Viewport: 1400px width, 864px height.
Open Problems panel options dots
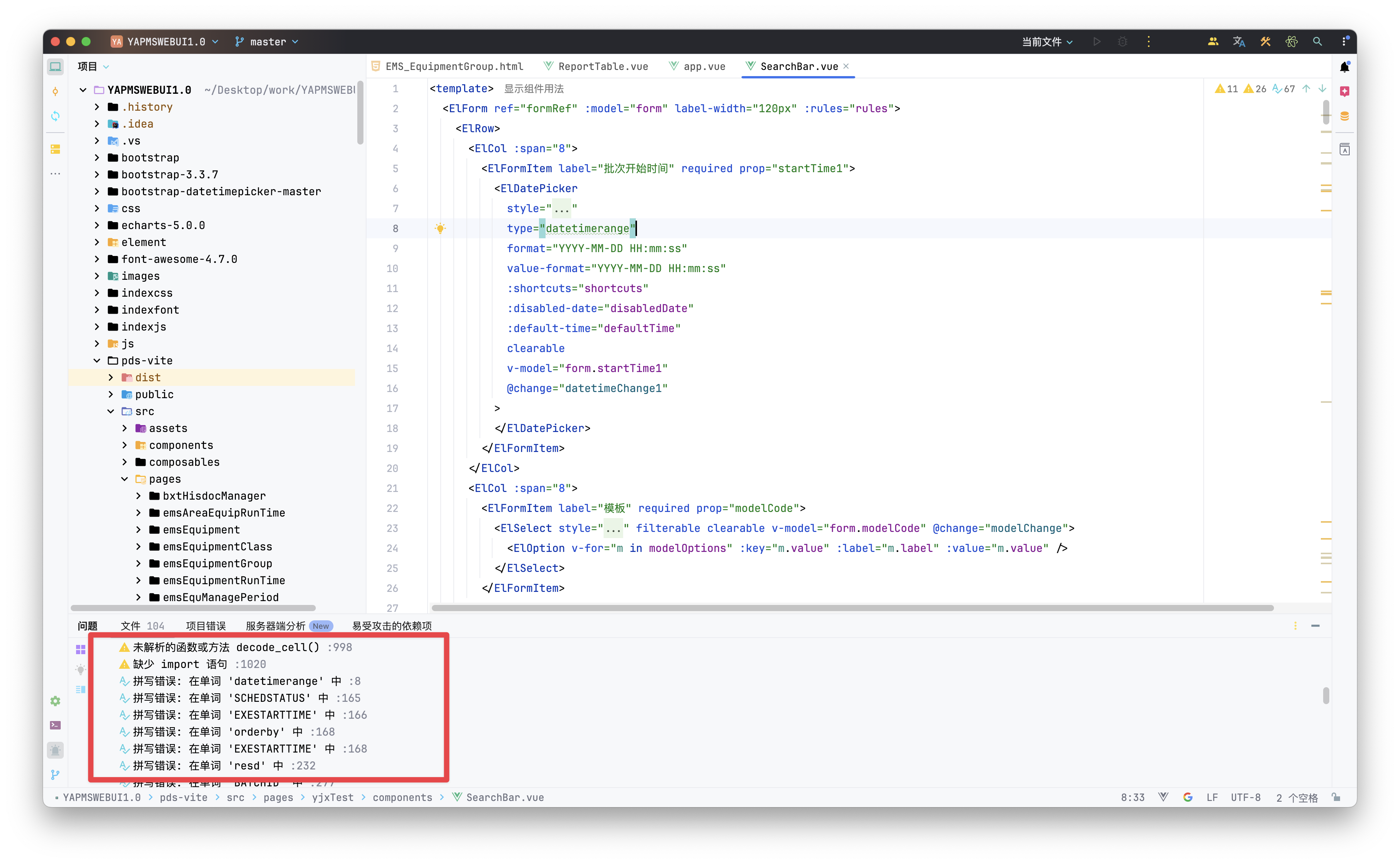tap(1295, 626)
